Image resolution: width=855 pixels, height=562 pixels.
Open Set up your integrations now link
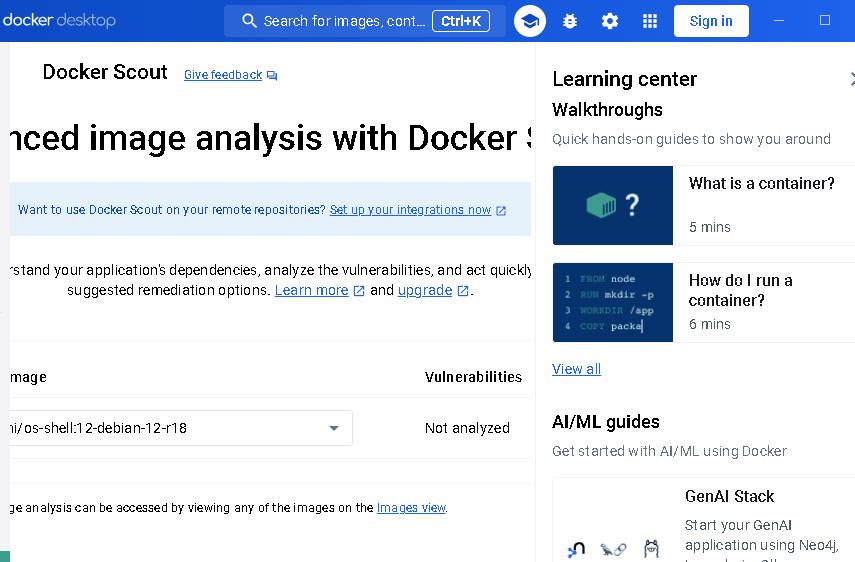tap(410, 210)
